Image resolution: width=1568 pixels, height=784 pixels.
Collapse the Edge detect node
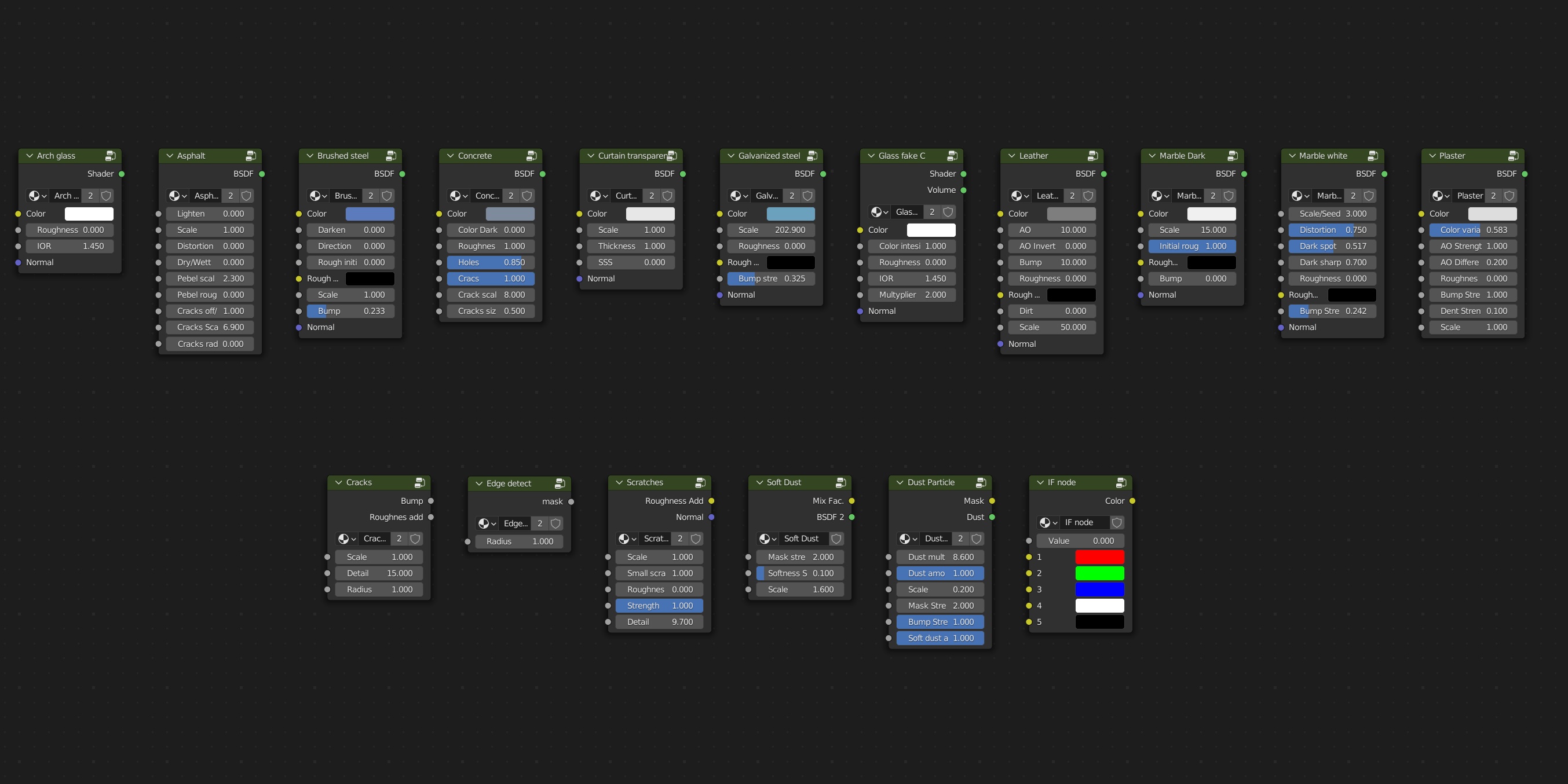[x=478, y=483]
